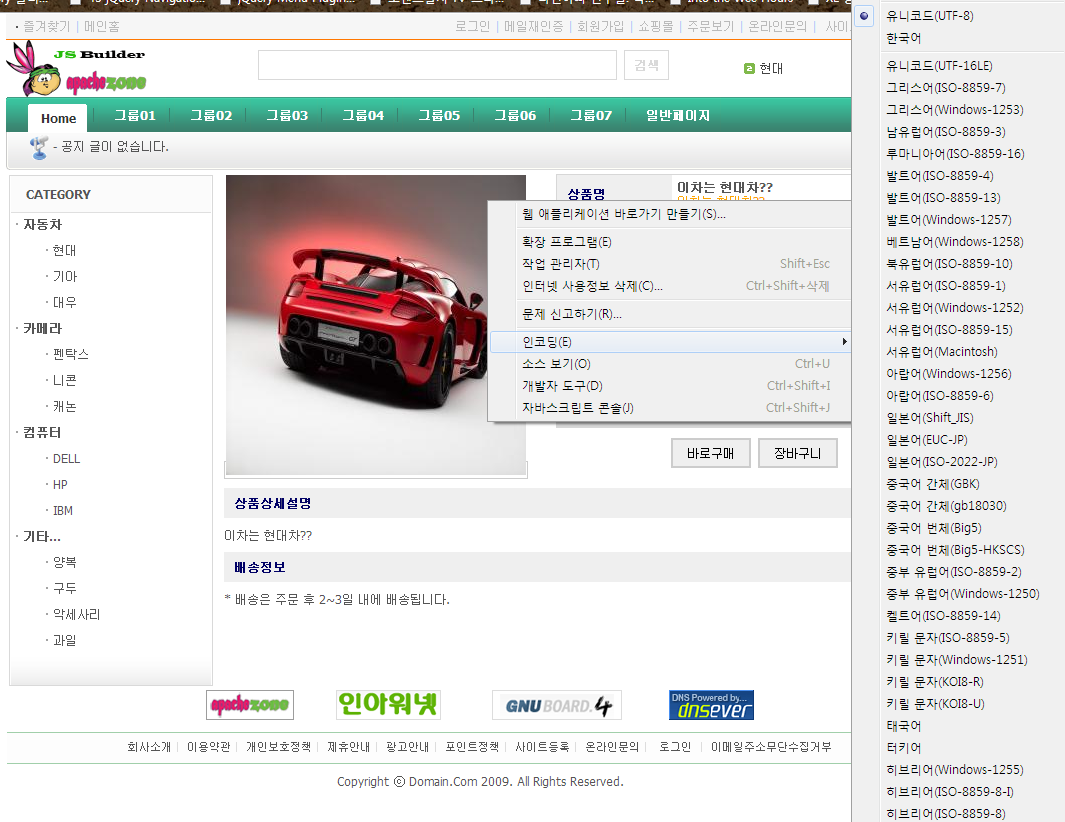Image resolution: width=1065 pixels, height=822 pixels.
Task: Click the notice trophy icon
Action: (x=40, y=148)
